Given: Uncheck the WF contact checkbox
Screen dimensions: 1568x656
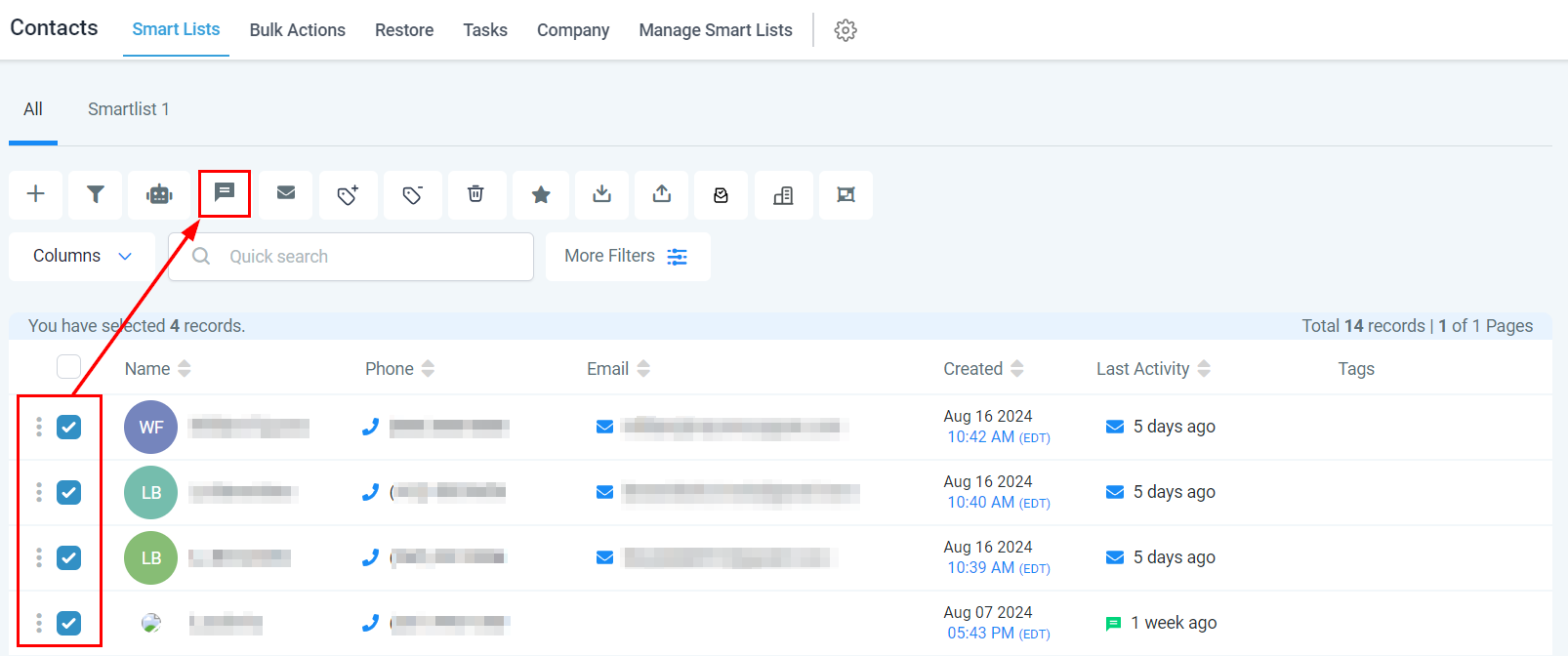Looking at the screenshot, I should tap(68, 427).
